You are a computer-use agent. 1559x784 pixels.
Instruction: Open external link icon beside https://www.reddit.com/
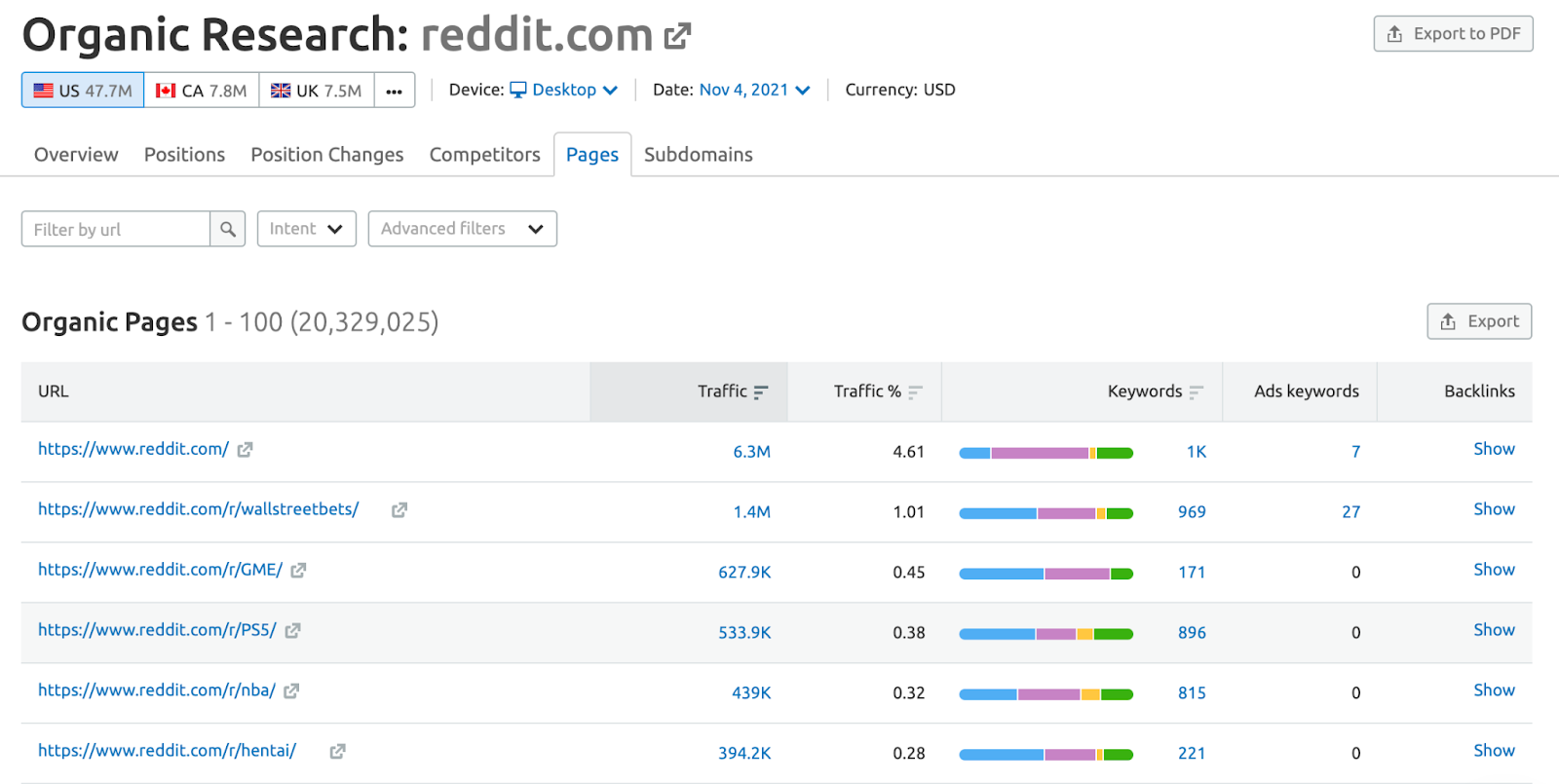pos(246,450)
